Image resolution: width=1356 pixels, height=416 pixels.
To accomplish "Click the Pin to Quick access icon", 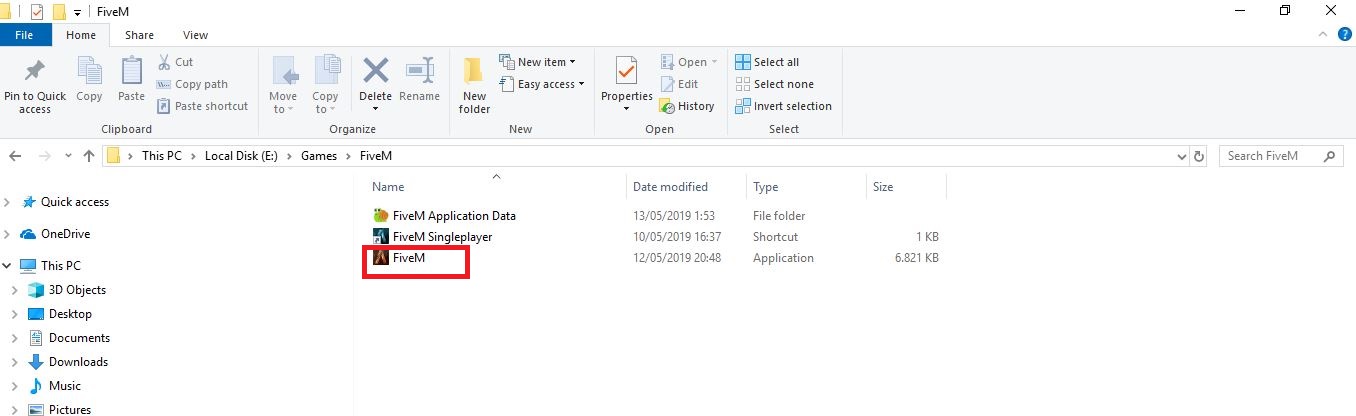I will click(35, 71).
